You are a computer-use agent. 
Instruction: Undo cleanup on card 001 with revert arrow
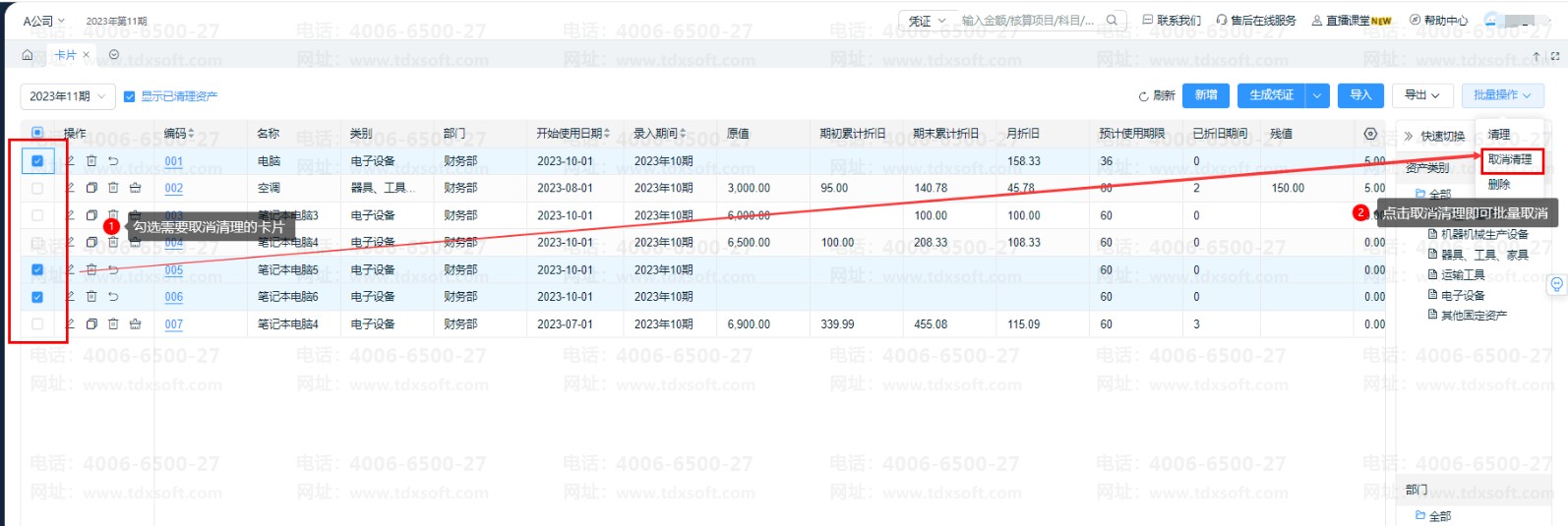(x=113, y=160)
